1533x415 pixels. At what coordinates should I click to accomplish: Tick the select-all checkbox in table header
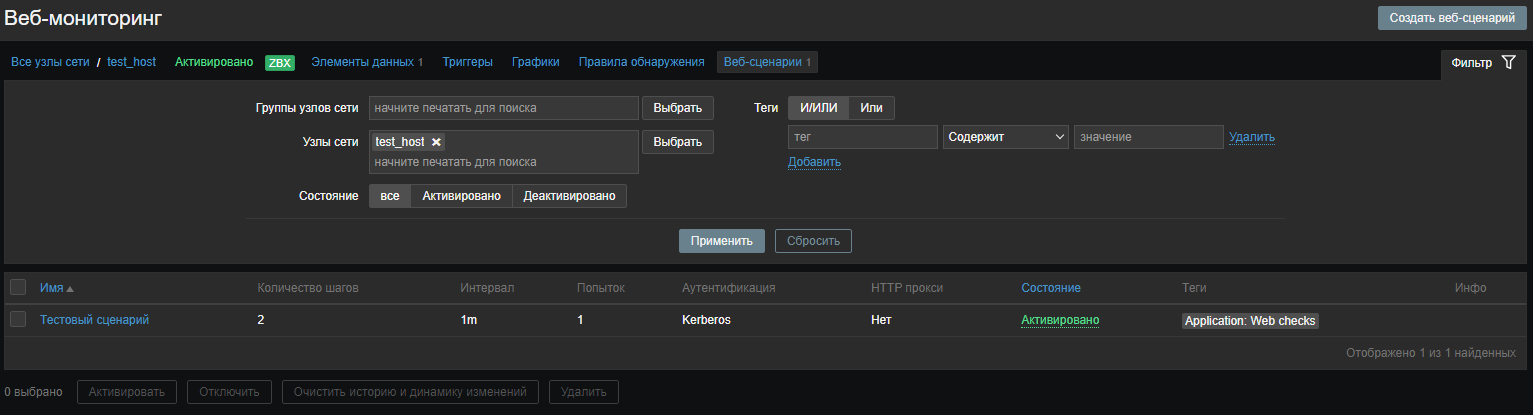(18, 288)
